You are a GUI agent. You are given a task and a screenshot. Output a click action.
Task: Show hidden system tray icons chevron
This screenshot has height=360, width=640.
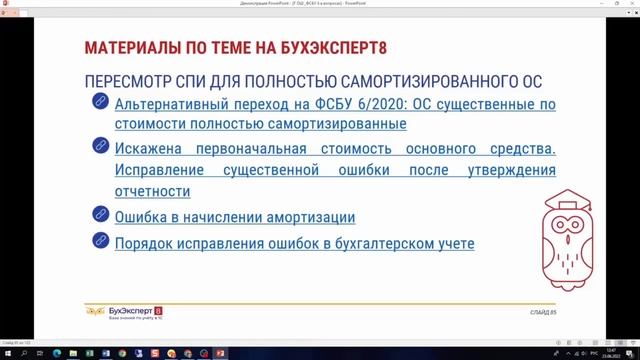pos(568,353)
